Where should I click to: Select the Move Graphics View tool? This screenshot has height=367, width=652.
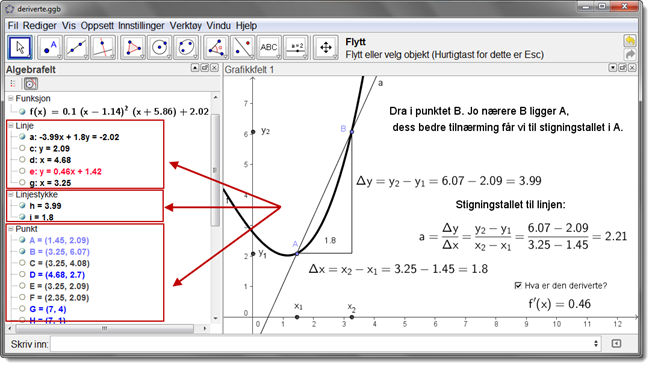(326, 48)
